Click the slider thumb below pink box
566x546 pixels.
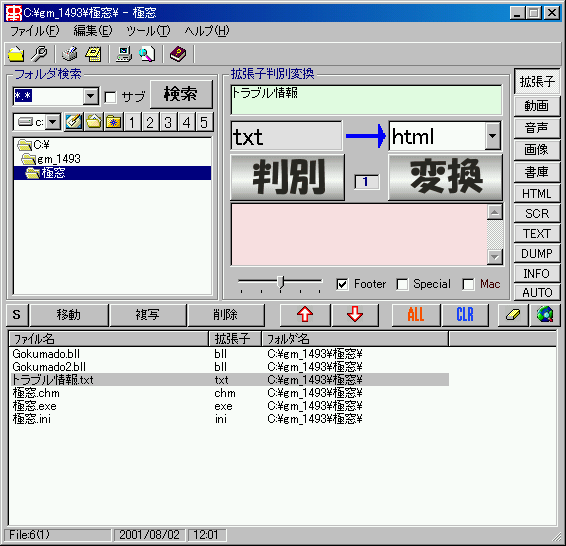[281, 283]
